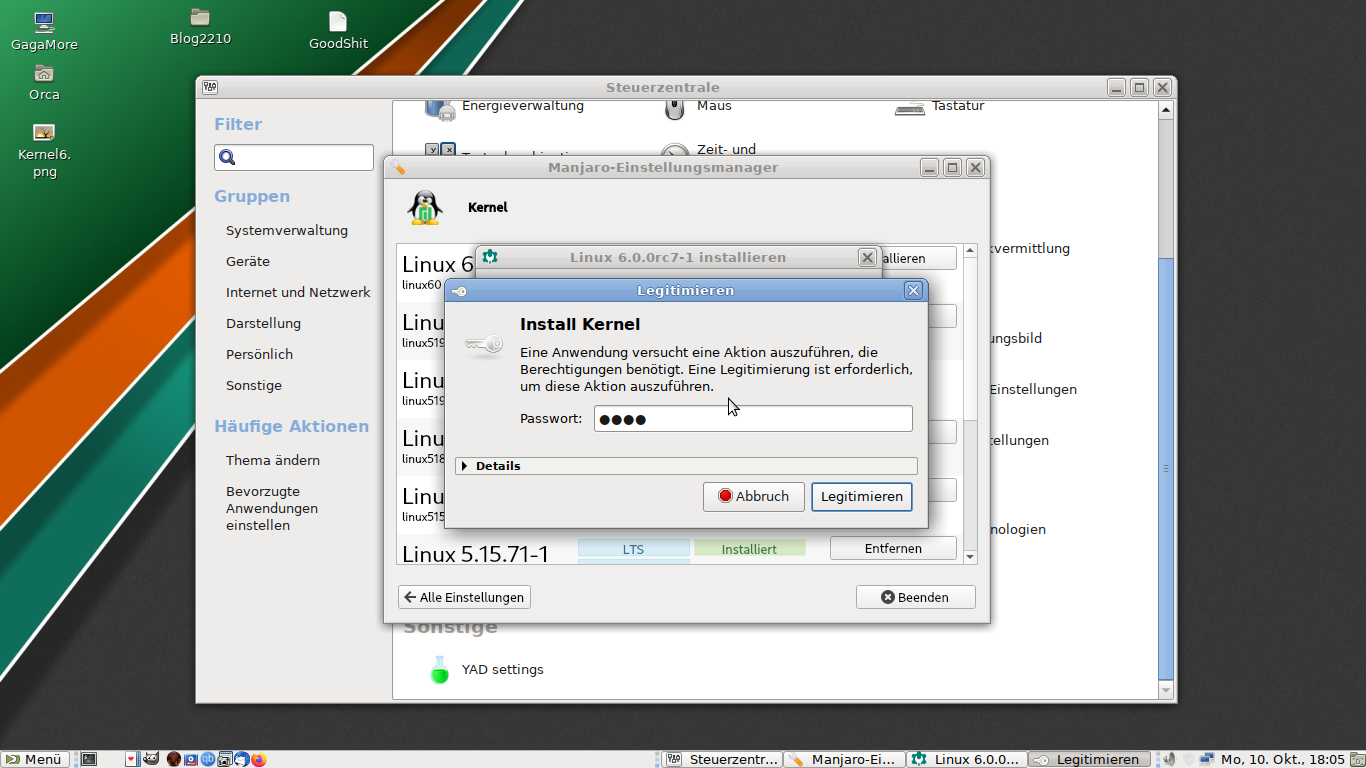1366x768 pixels.
Task: Click the volume icon in system tray
Action: click(x=1170, y=759)
